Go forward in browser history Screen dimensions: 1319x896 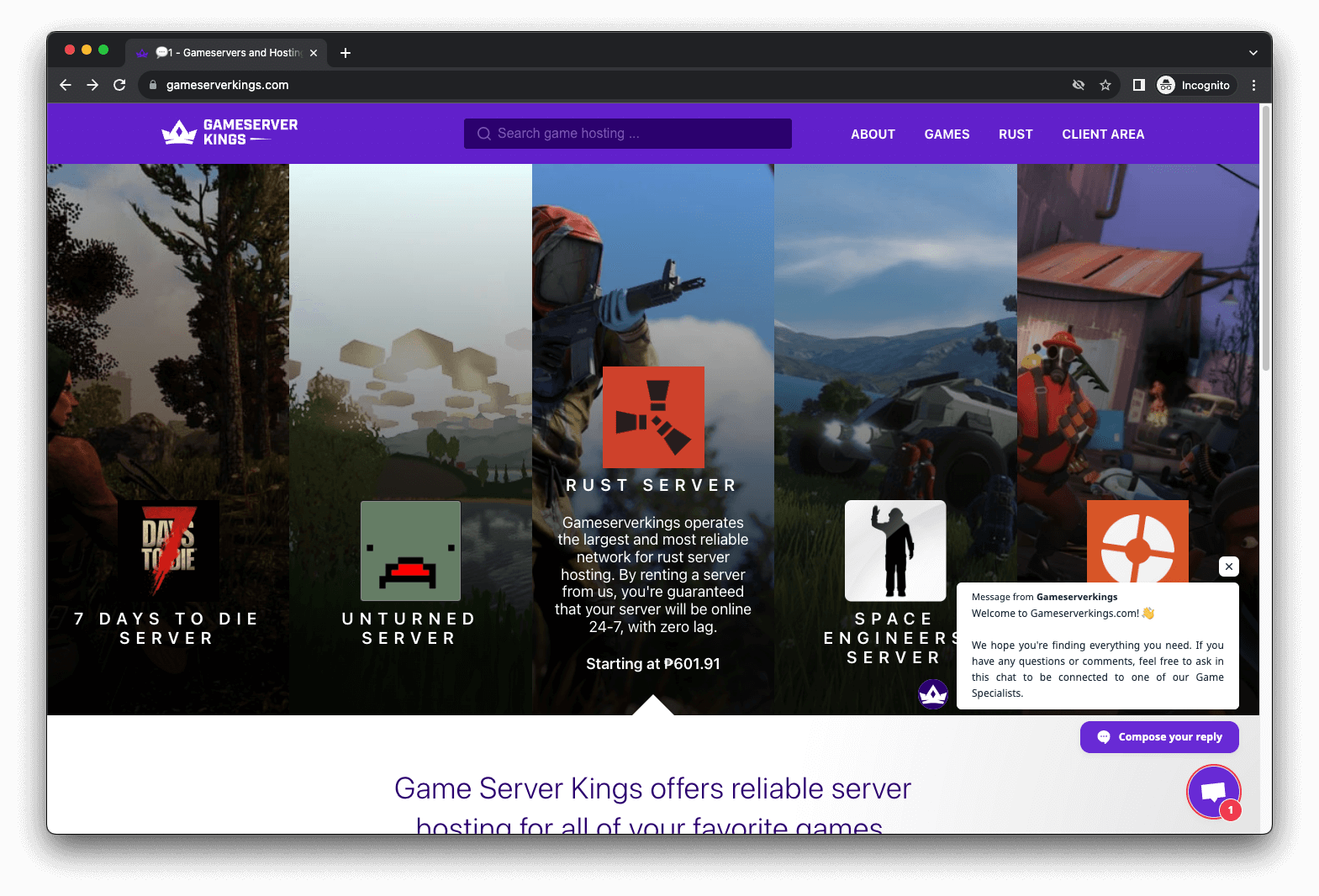[92, 85]
